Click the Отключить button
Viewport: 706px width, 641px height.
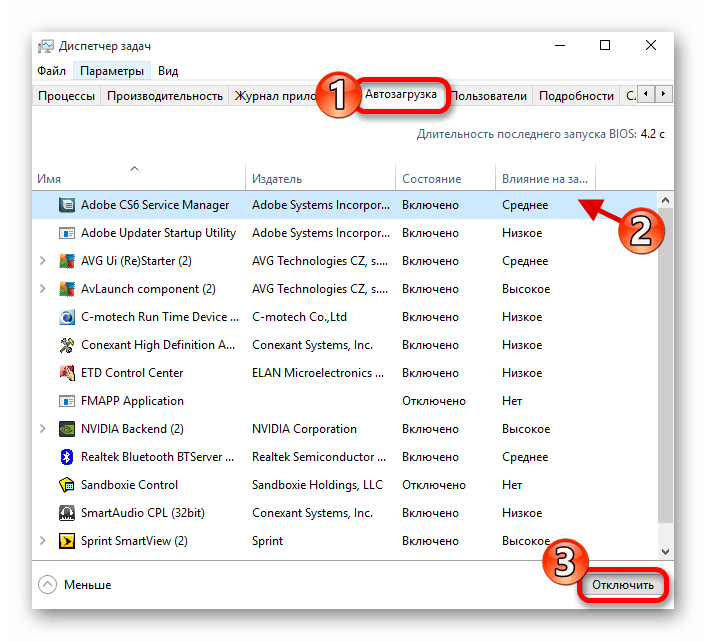[x=623, y=585]
